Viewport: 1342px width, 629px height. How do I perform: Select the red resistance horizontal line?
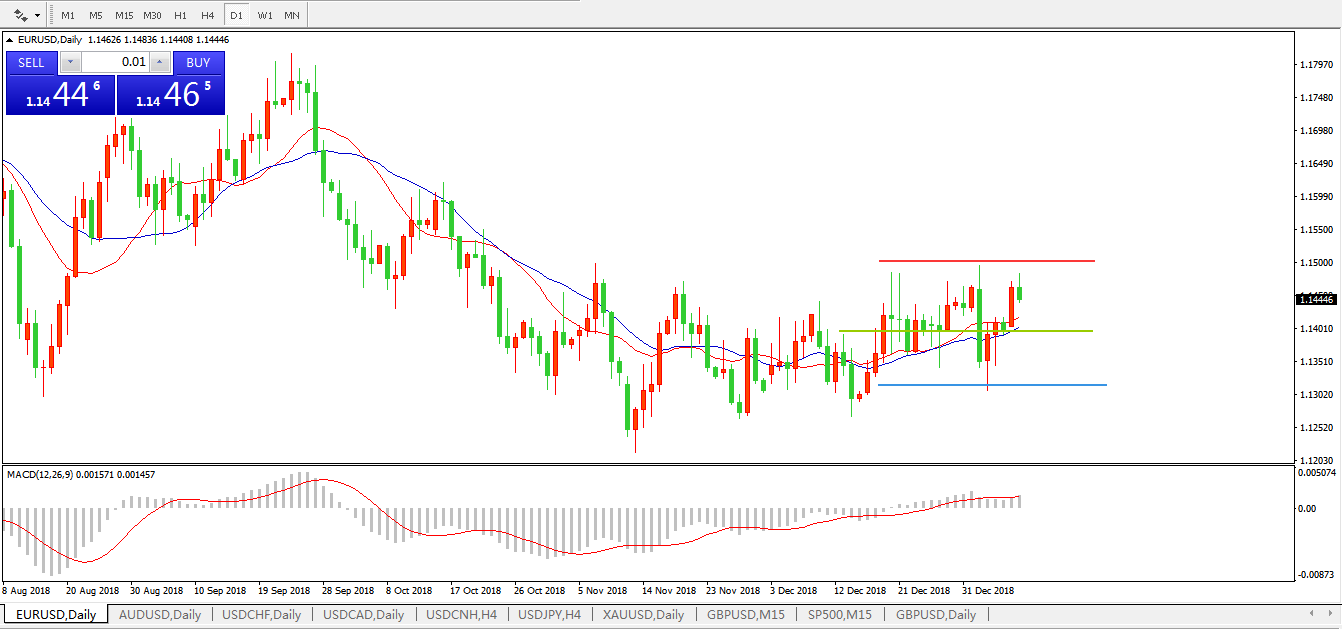click(x=986, y=261)
